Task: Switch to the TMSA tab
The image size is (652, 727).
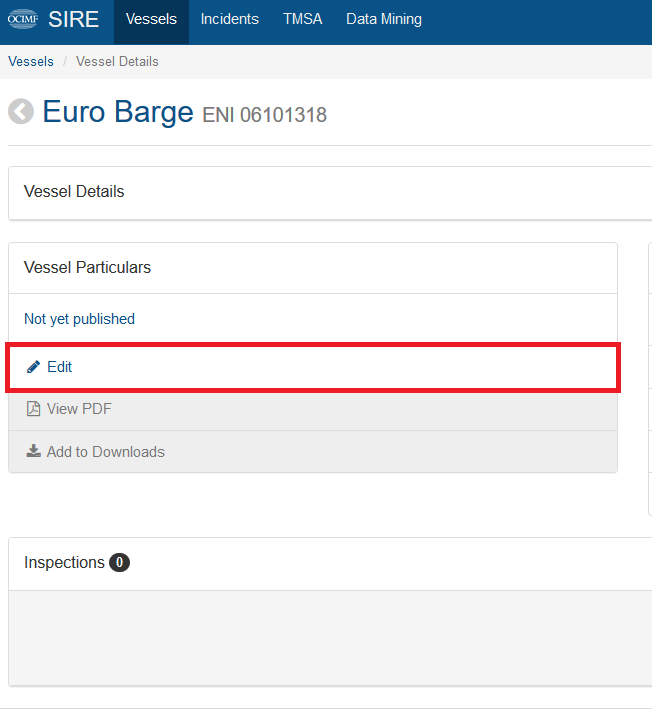Action: [302, 19]
